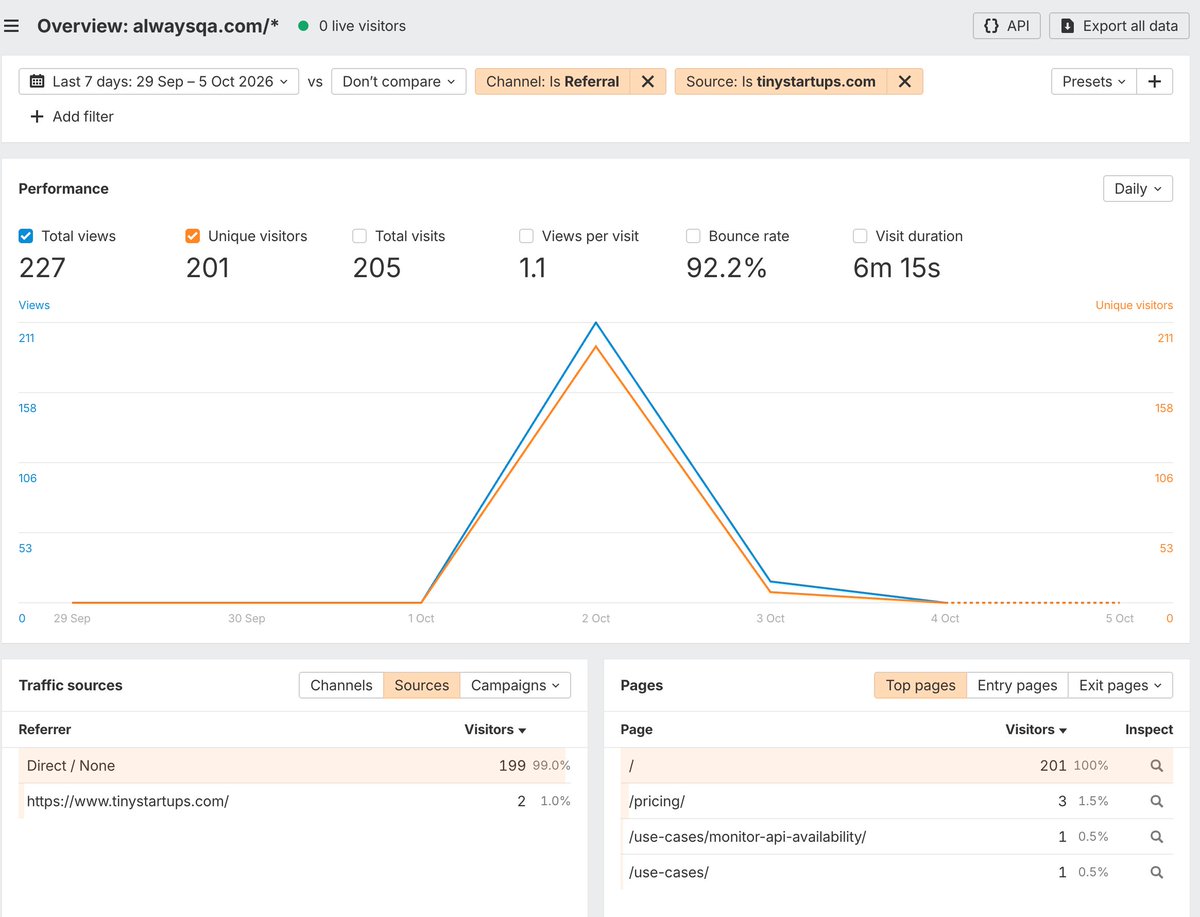The width and height of the screenshot is (1200, 917).
Task: Enable the Total visits checkbox
Action: [x=360, y=236]
